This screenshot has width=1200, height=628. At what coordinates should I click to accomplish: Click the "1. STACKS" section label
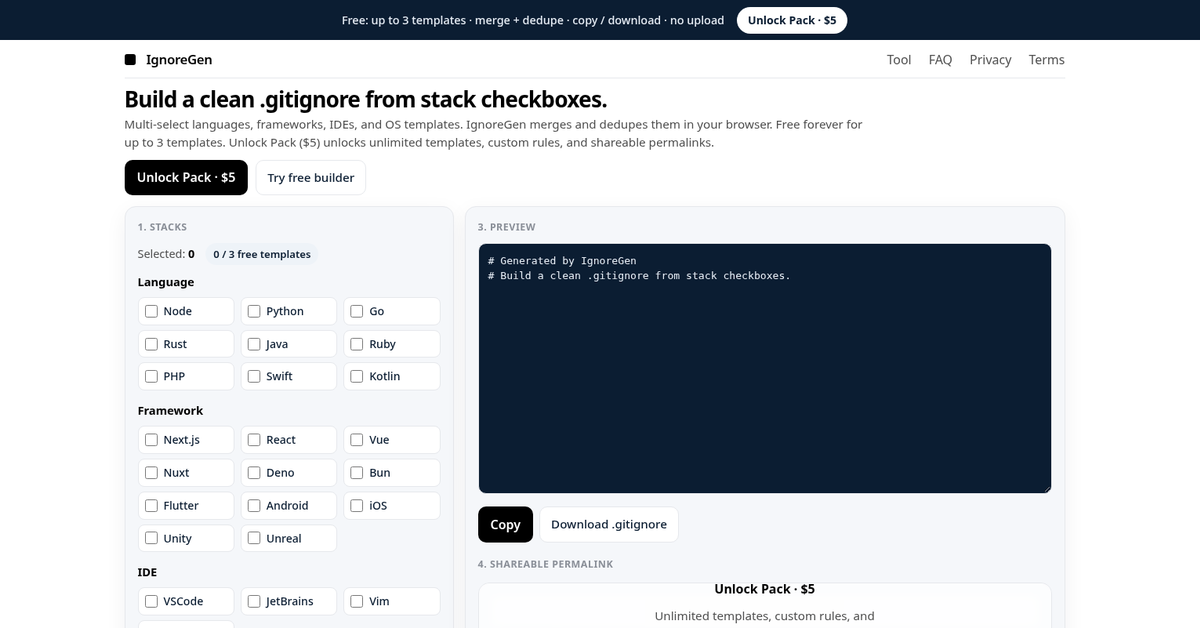(x=162, y=227)
